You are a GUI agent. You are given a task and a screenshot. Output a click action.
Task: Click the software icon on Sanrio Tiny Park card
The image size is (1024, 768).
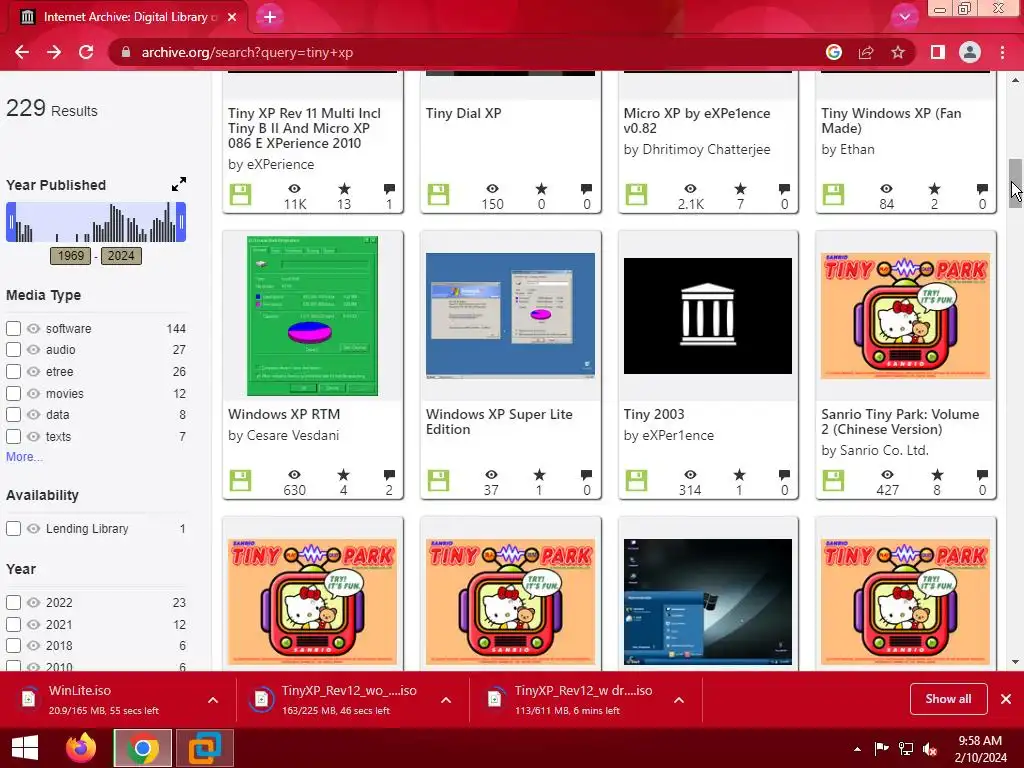pyautogui.click(x=833, y=481)
